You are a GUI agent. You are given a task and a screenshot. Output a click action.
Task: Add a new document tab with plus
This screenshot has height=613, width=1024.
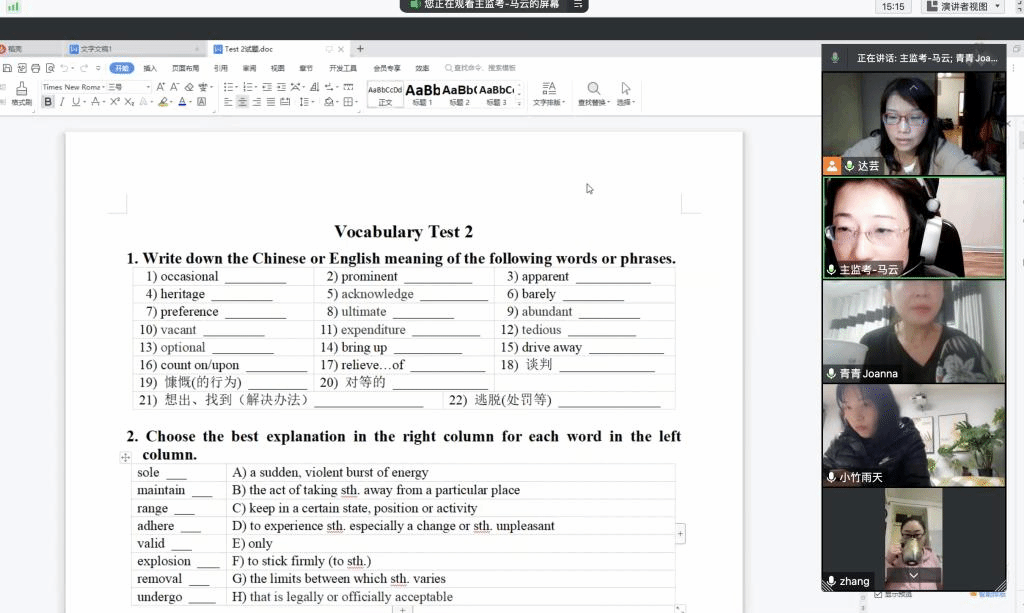click(x=360, y=48)
